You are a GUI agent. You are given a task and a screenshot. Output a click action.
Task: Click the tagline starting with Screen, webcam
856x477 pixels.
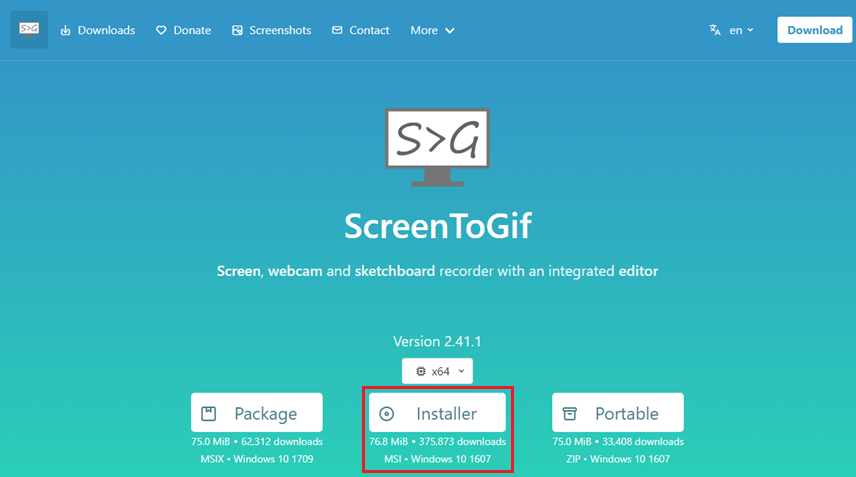[437, 271]
